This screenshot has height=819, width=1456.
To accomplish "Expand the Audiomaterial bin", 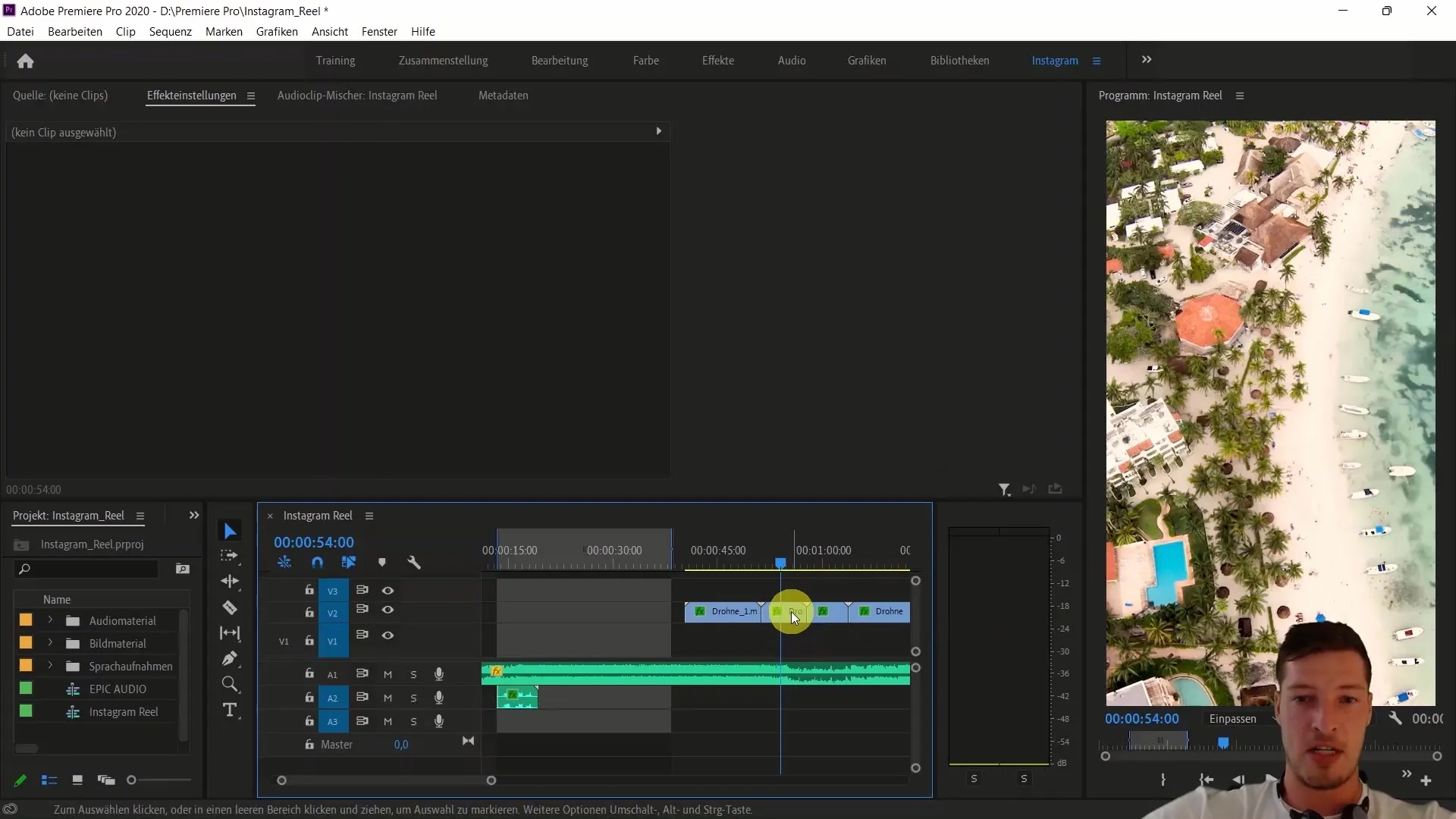I will 50,620.
